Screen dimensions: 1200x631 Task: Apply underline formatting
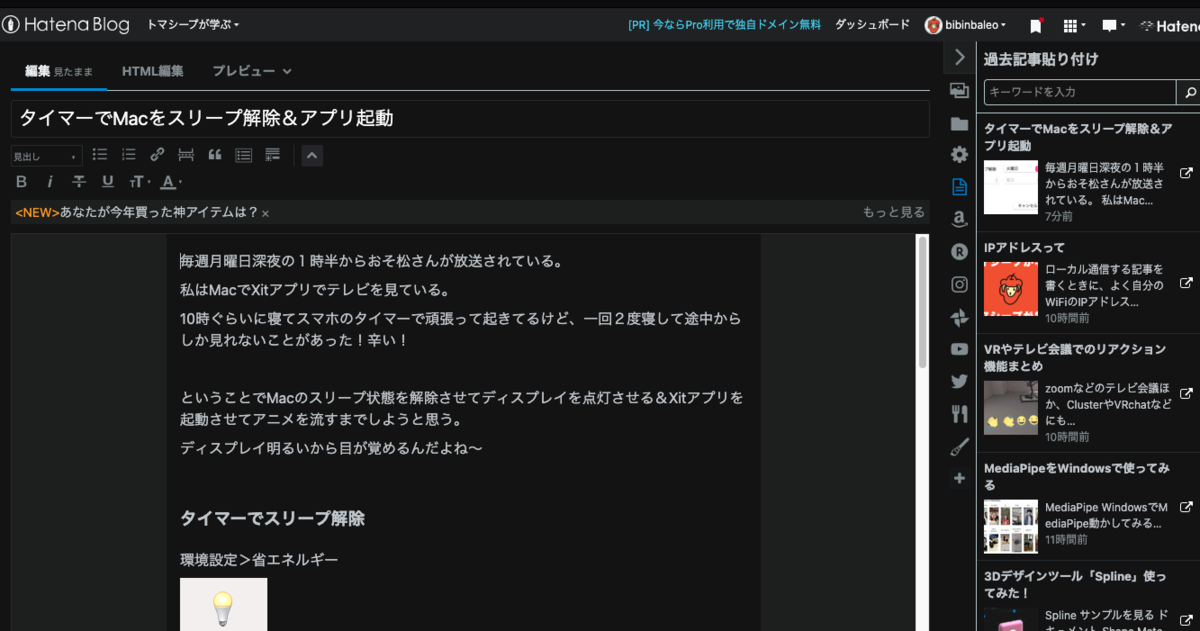[107, 182]
